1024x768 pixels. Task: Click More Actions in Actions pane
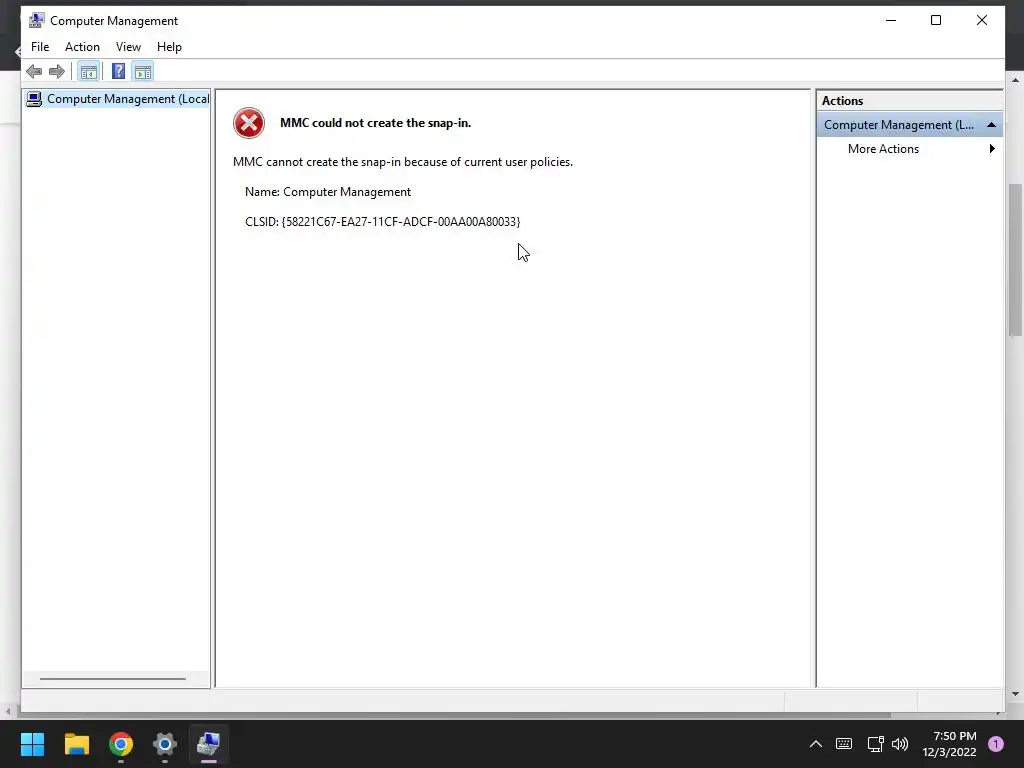[x=883, y=149]
